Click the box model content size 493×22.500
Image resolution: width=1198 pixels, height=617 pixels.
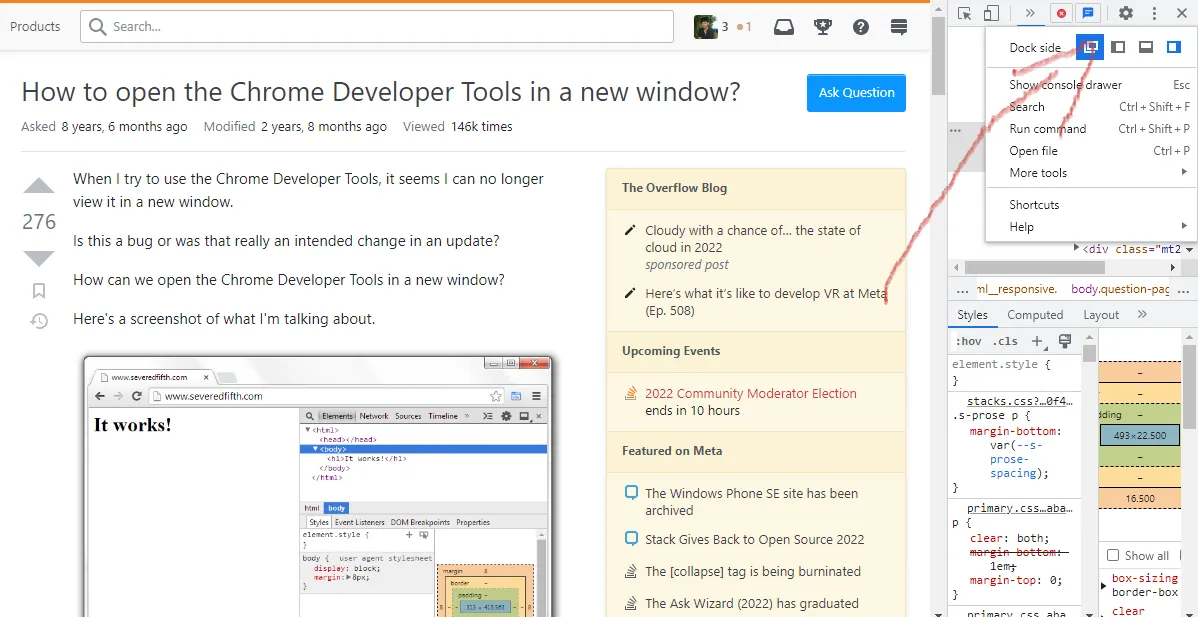click(x=1140, y=435)
